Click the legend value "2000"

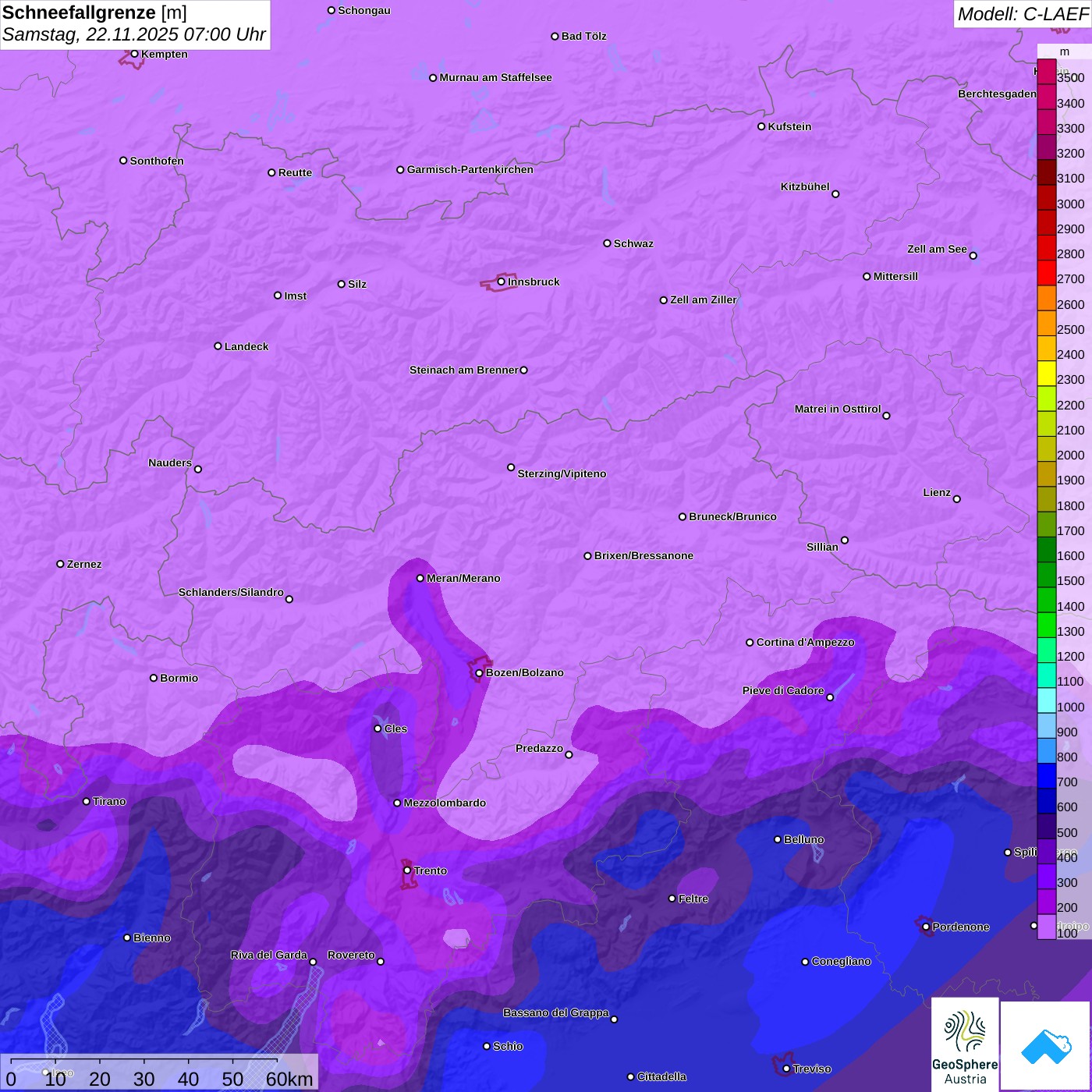1071,456
